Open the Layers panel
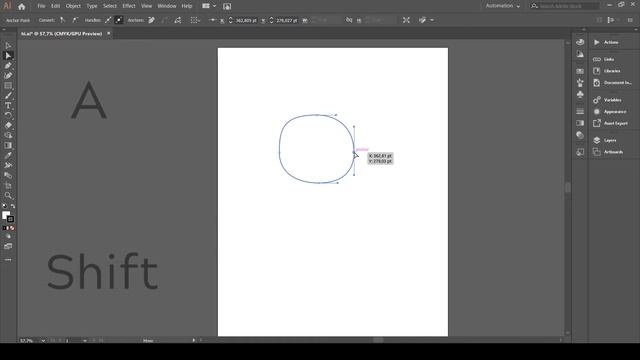The width and height of the screenshot is (640, 360). pyautogui.click(x=610, y=140)
